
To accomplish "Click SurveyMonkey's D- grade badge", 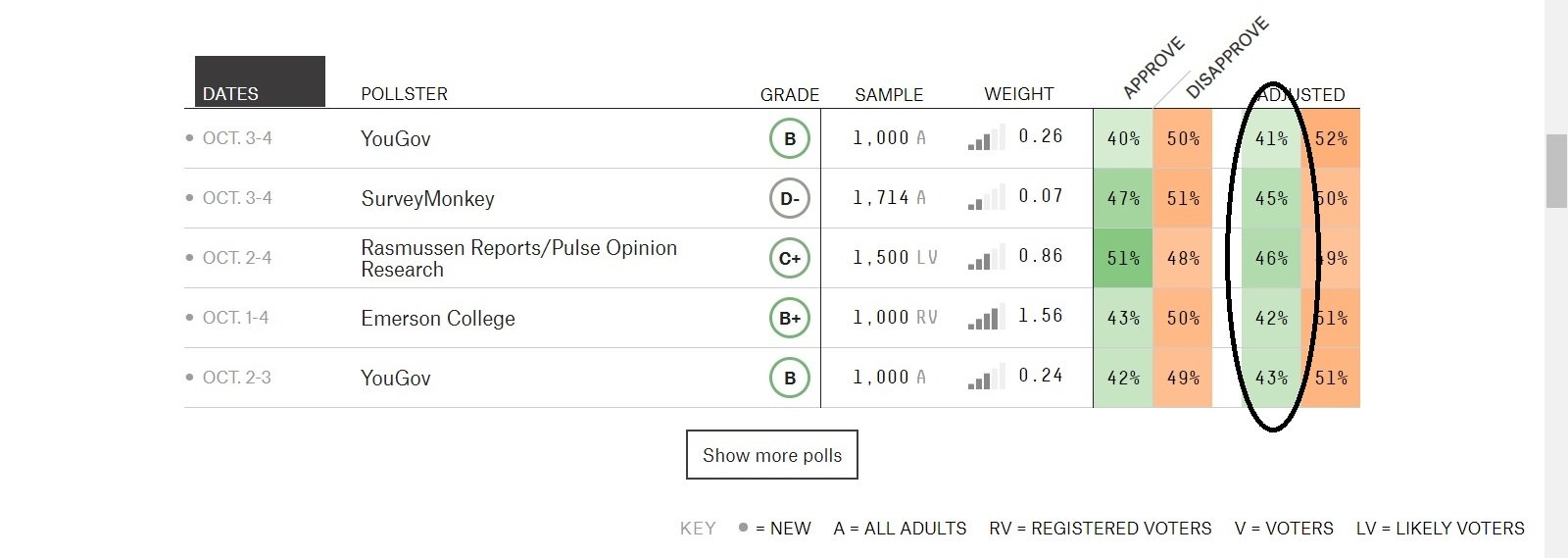I will point(790,199).
